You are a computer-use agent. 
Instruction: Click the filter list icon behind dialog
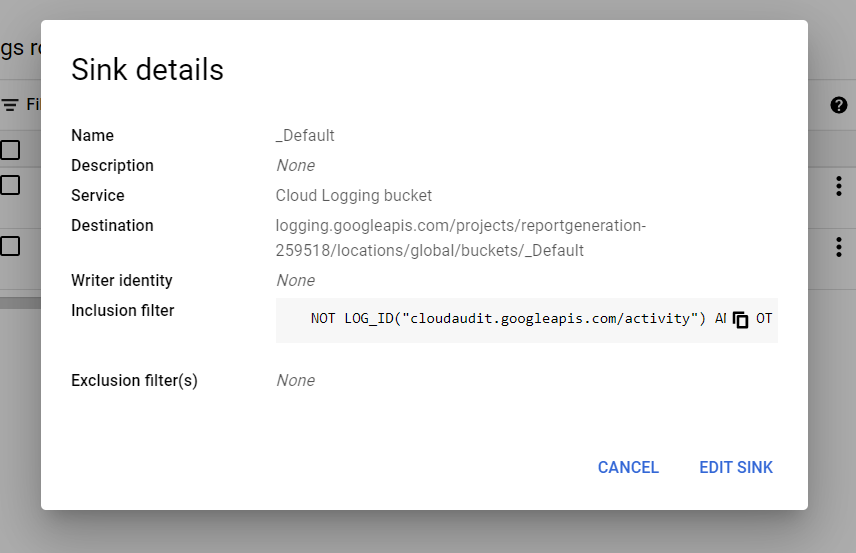10,105
